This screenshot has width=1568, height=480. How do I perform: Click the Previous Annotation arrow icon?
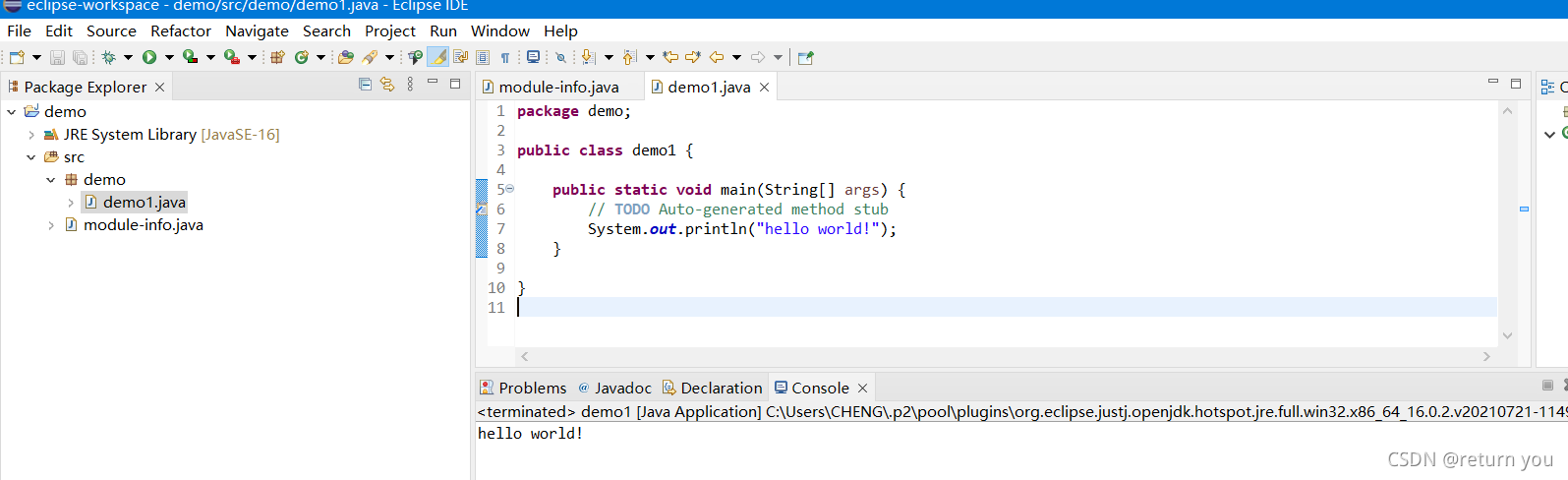629,57
